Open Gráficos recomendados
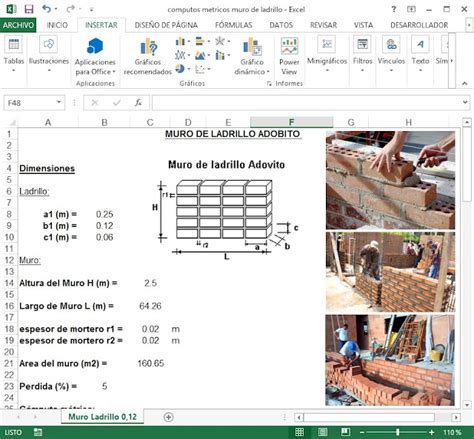Image resolution: width=474 pixels, height=439 pixels. 148,57
